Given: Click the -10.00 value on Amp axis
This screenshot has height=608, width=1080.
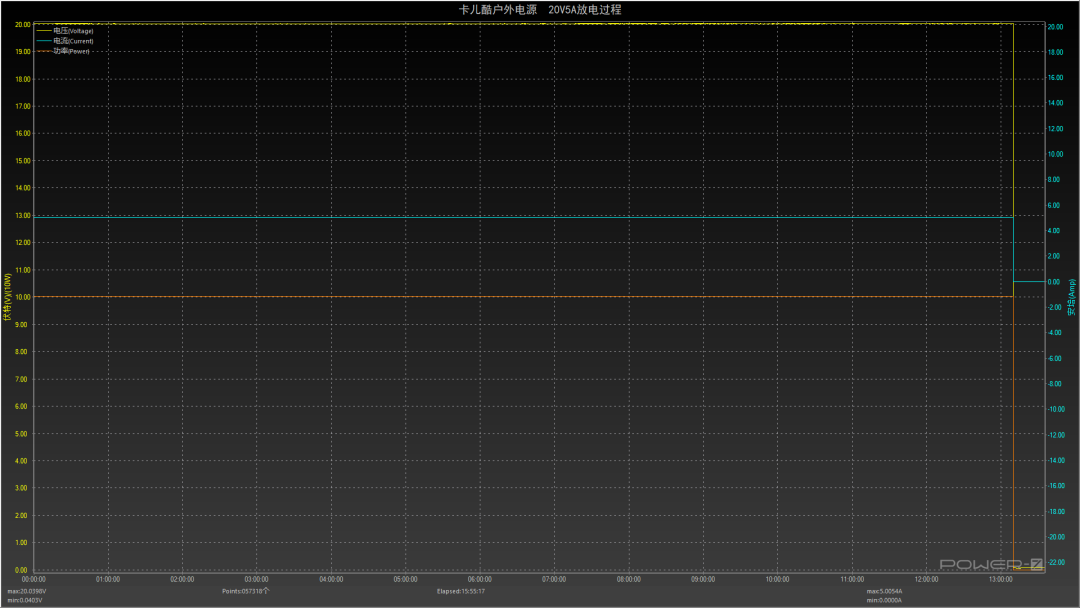Looking at the screenshot, I should (1056, 409).
